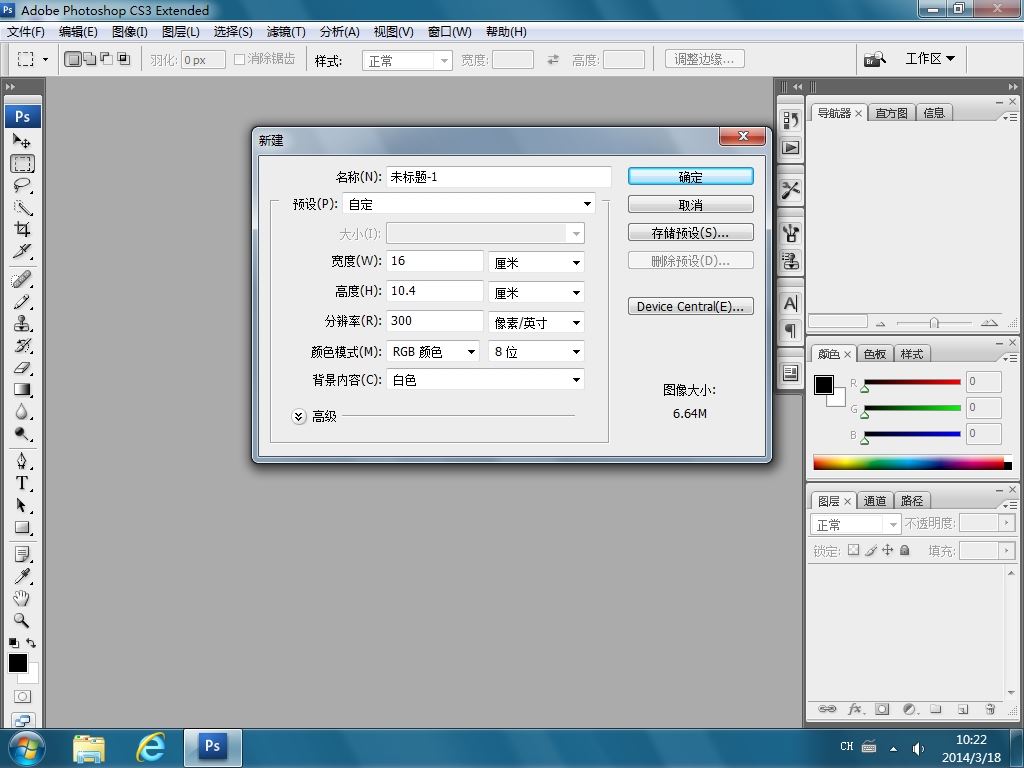Click the 存储预设(S)... button
The image size is (1024, 768).
pos(690,233)
